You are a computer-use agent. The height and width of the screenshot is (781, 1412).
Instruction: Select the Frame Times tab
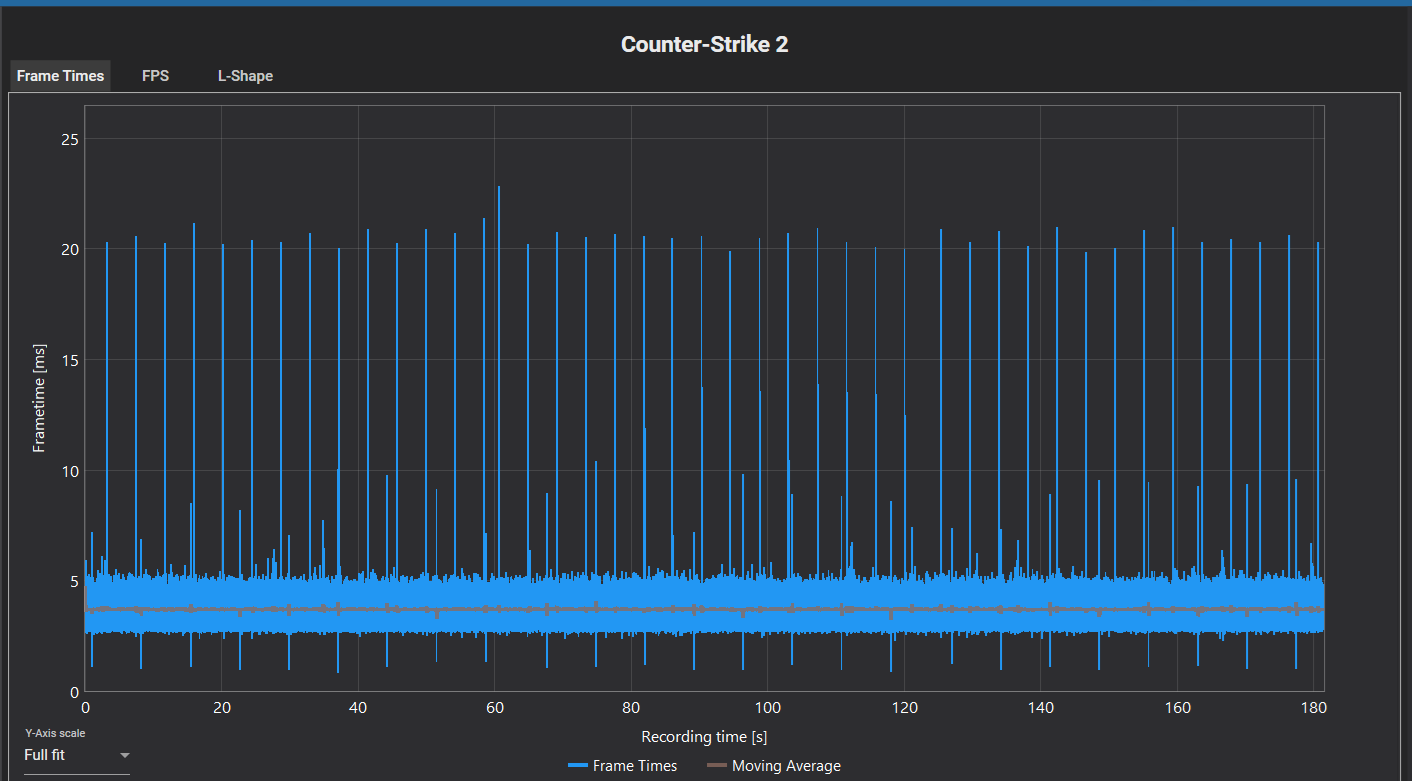59,75
